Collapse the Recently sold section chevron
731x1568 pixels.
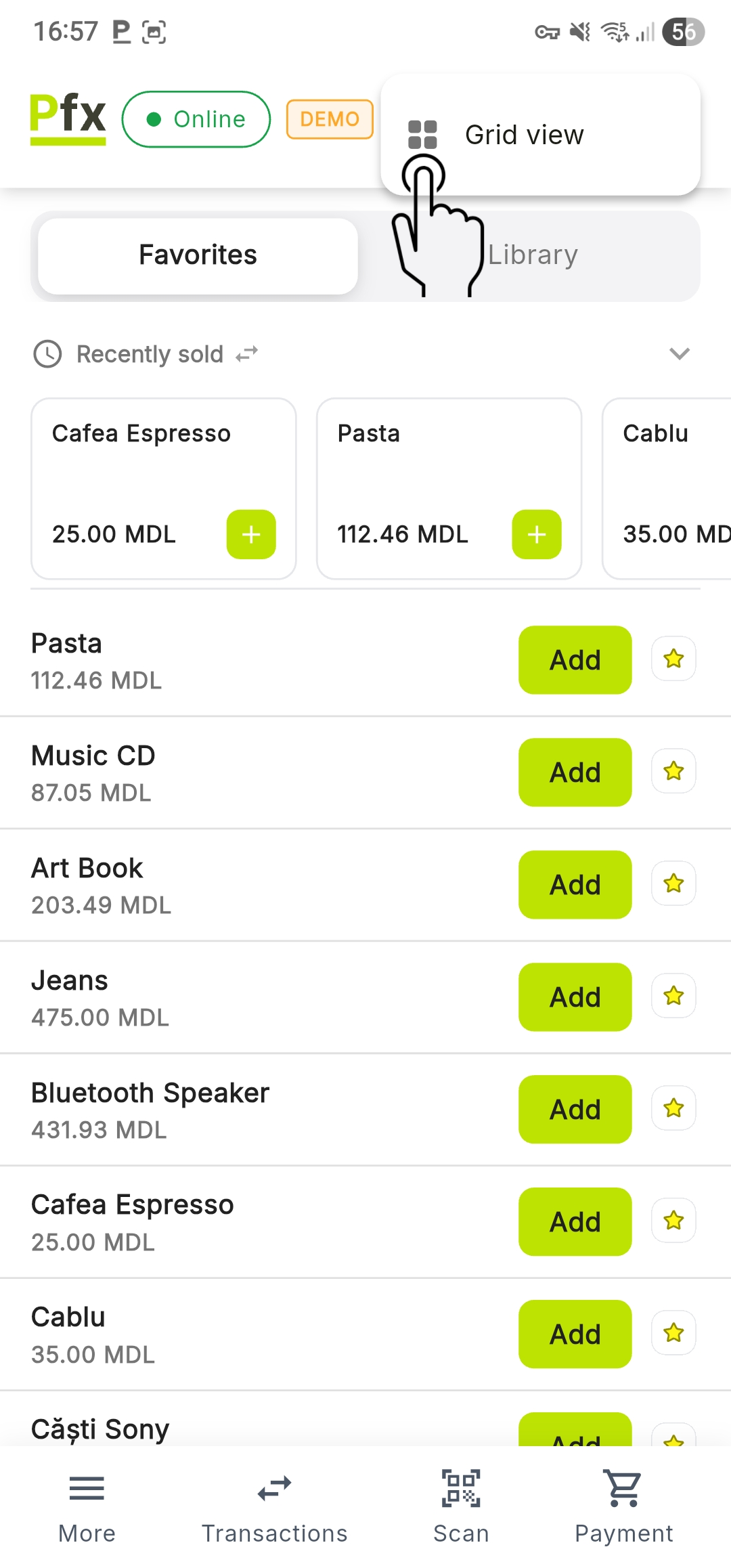(x=679, y=353)
